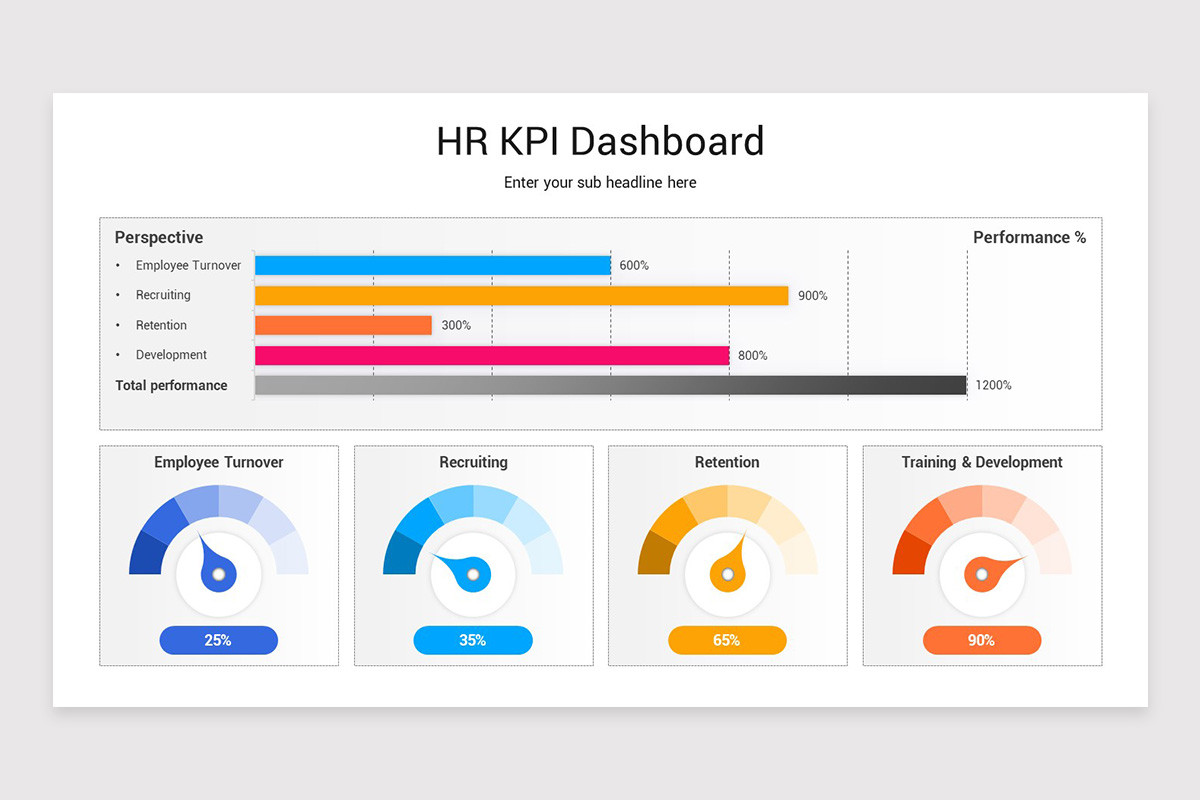Click the HR KPI Dashboard title
Screen dimensions: 1200x800
600,142
